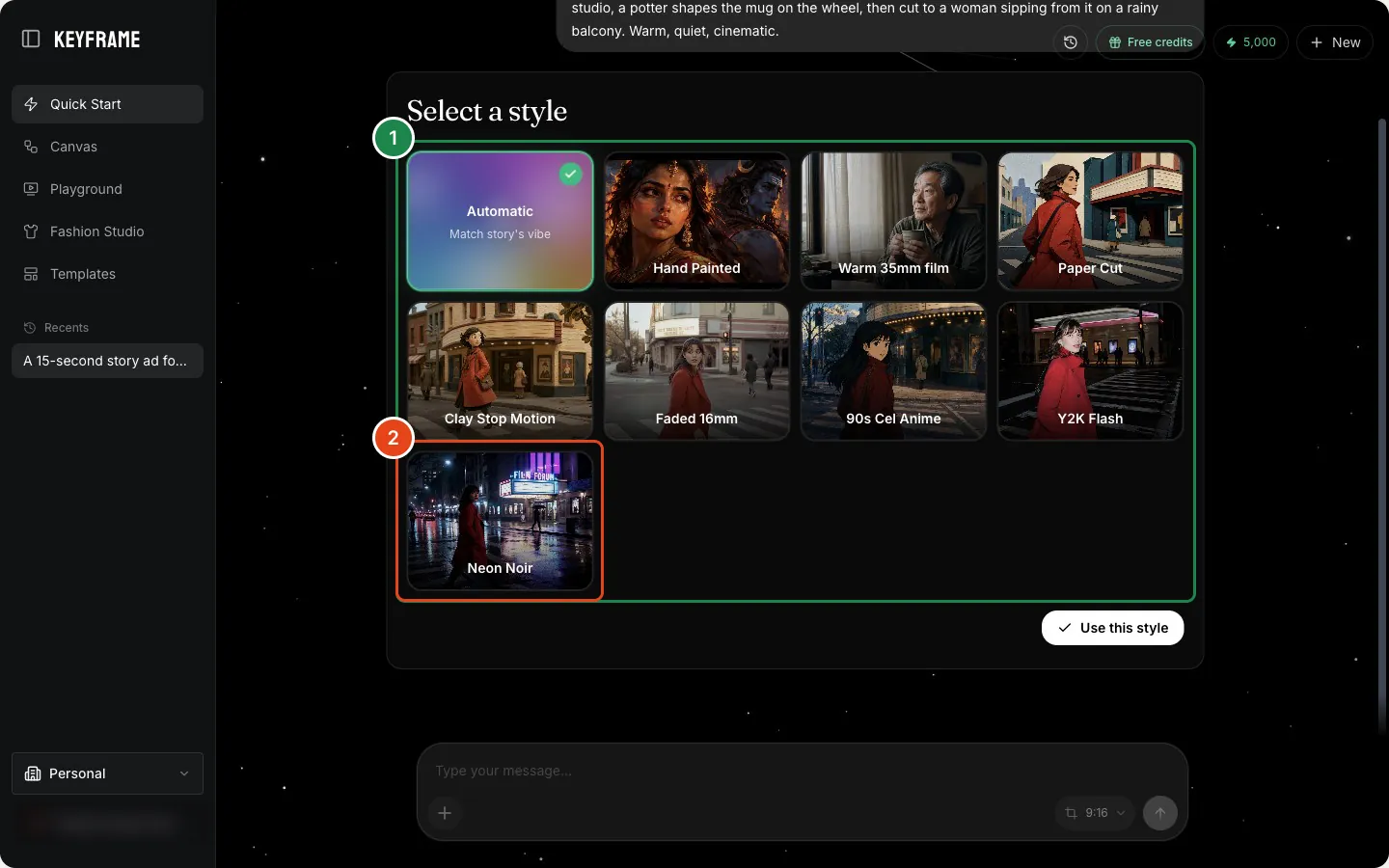This screenshot has height=868, width=1389.
Task: Choose the Y2K Flash style
Action: coord(1090,371)
